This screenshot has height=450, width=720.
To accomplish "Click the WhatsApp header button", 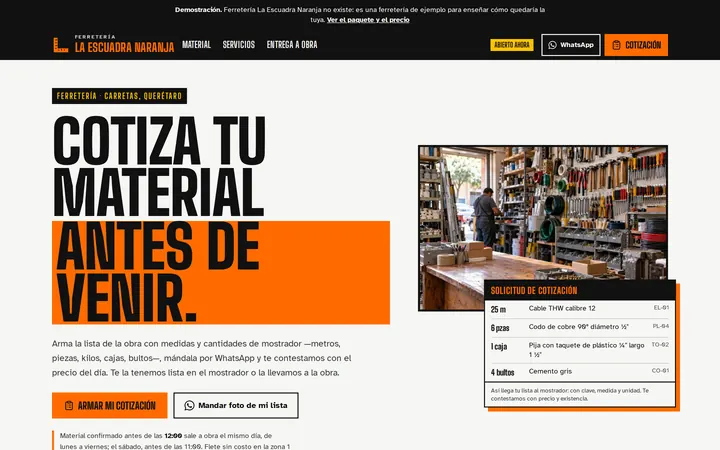I will 571,45.
